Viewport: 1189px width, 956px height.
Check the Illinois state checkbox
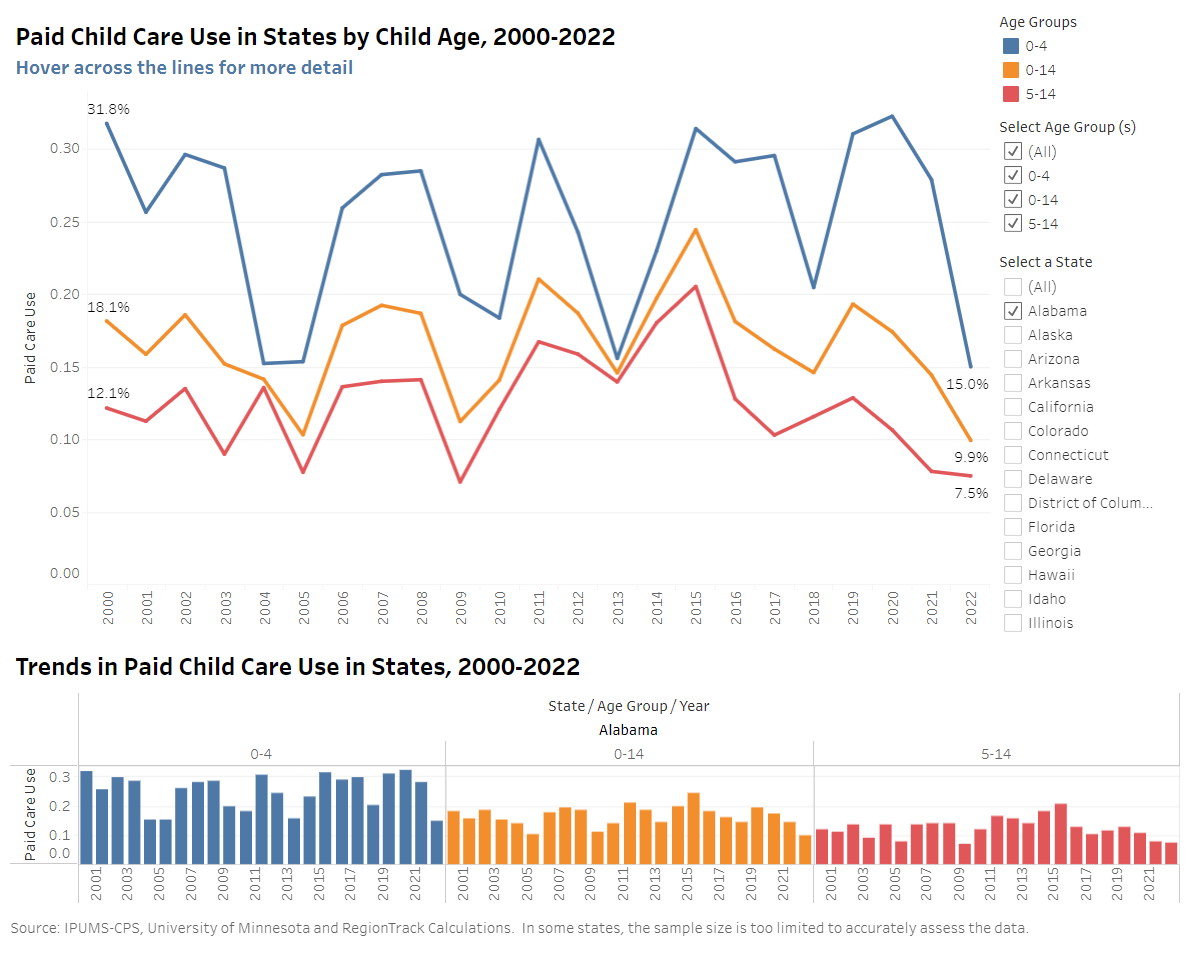[1013, 623]
